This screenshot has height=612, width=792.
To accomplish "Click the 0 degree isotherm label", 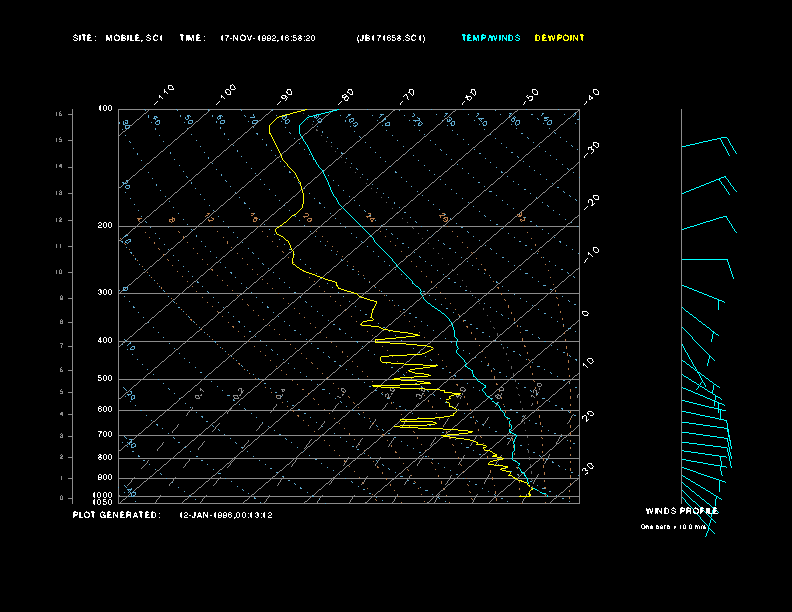I will [586, 314].
